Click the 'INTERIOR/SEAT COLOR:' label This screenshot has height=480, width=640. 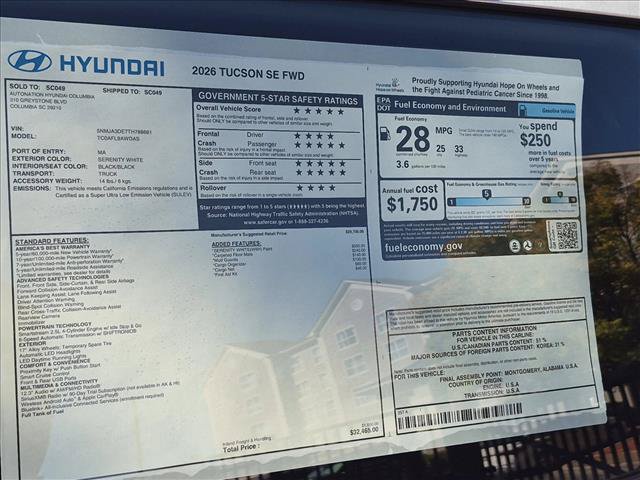point(50,166)
